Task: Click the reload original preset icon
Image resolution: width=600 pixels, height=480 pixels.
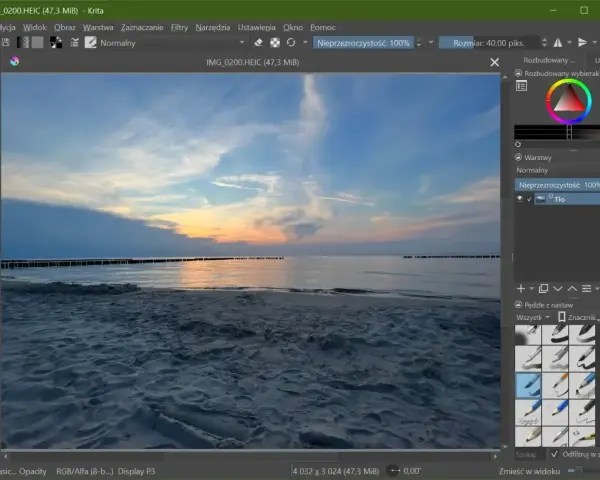Action: coord(291,42)
